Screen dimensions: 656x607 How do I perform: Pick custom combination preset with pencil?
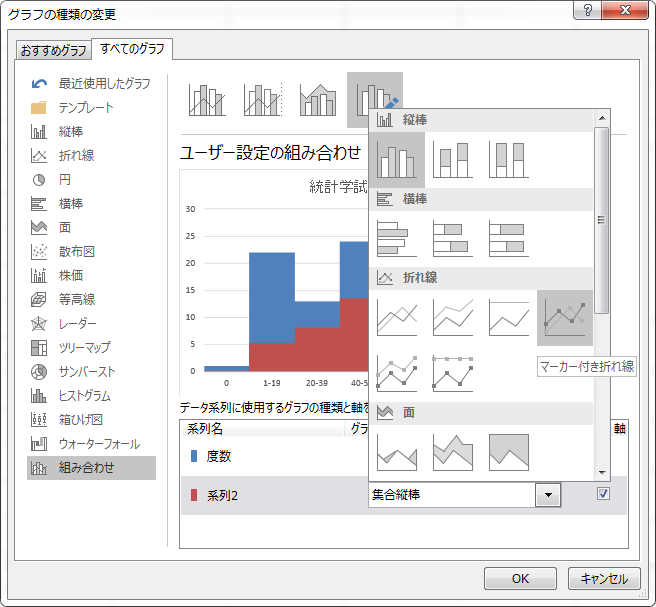click(375, 100)
